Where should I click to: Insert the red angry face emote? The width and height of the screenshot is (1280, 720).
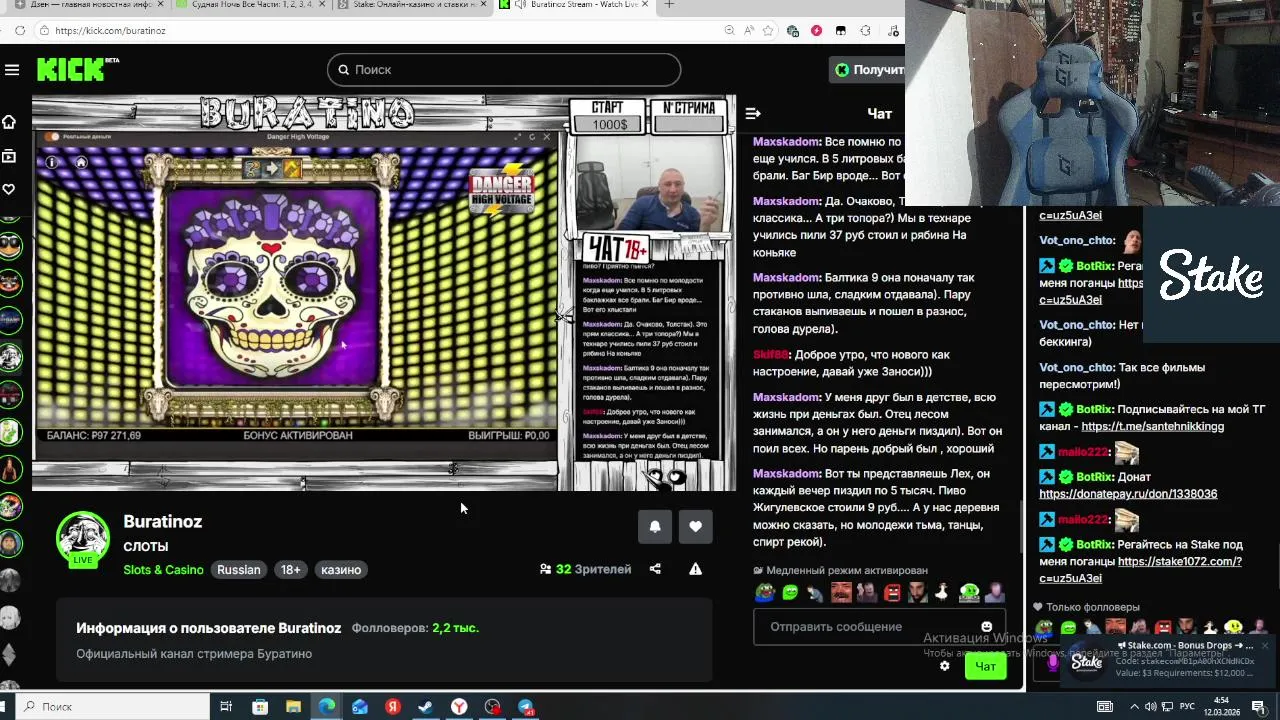coord(892,593)
